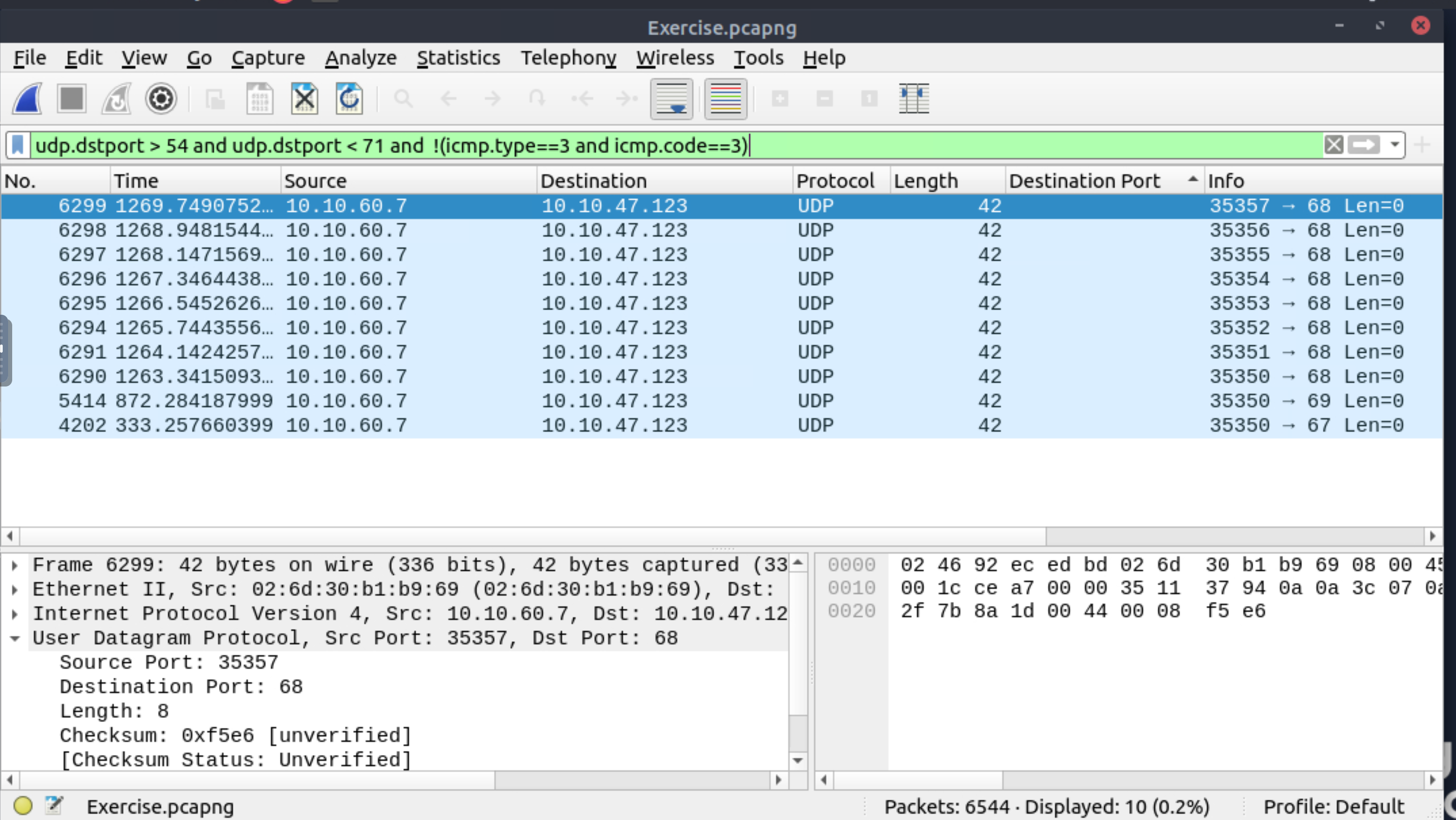Go back in packet history
1456x820 pixels.
tap(448, 99)
